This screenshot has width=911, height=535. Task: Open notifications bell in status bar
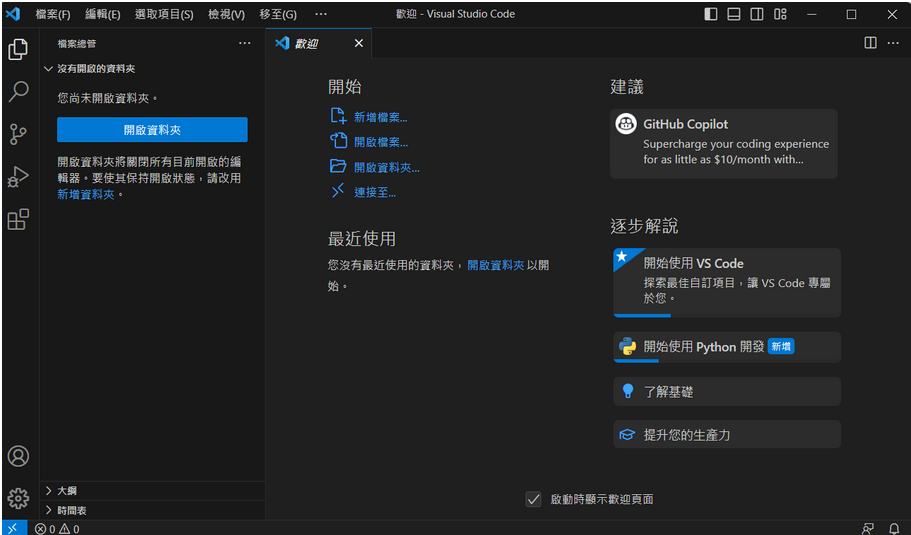(x=894, y=529)
